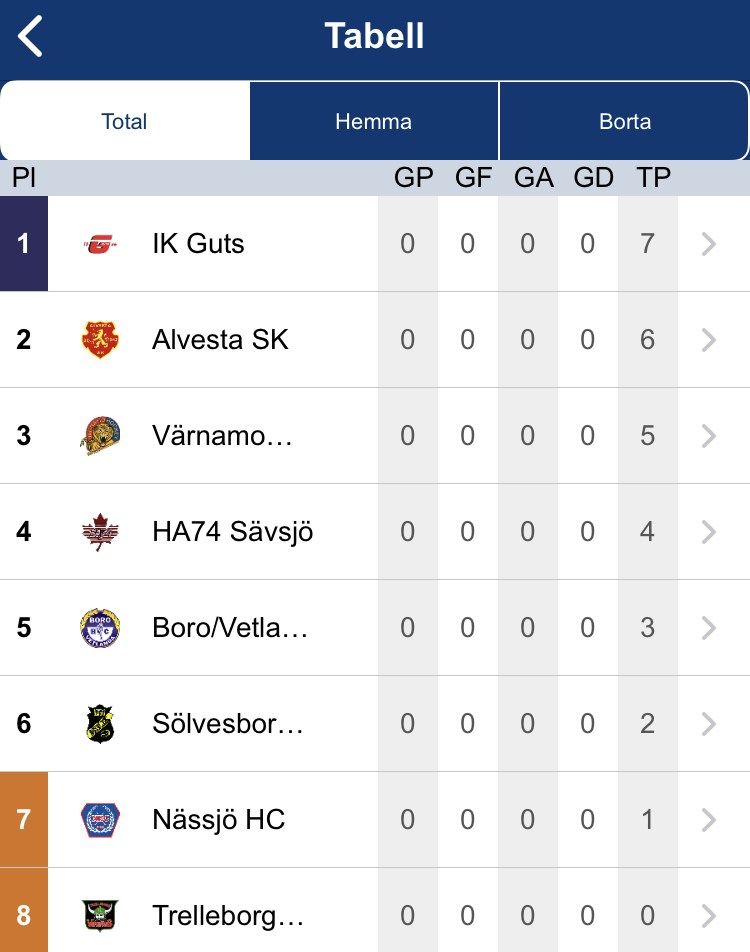Tap the Nässjö HC logo
The image size is (750, 952).
pos(100,820)
